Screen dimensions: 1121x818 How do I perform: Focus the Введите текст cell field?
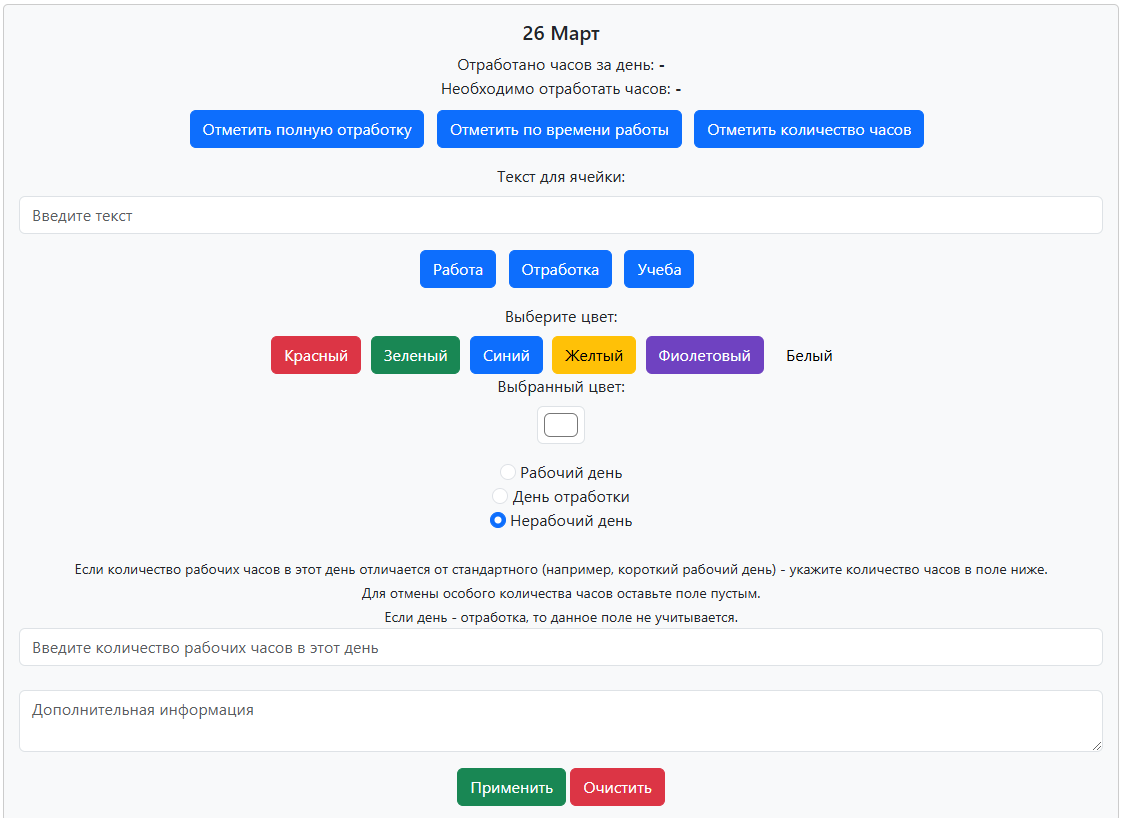coord(560,216)
